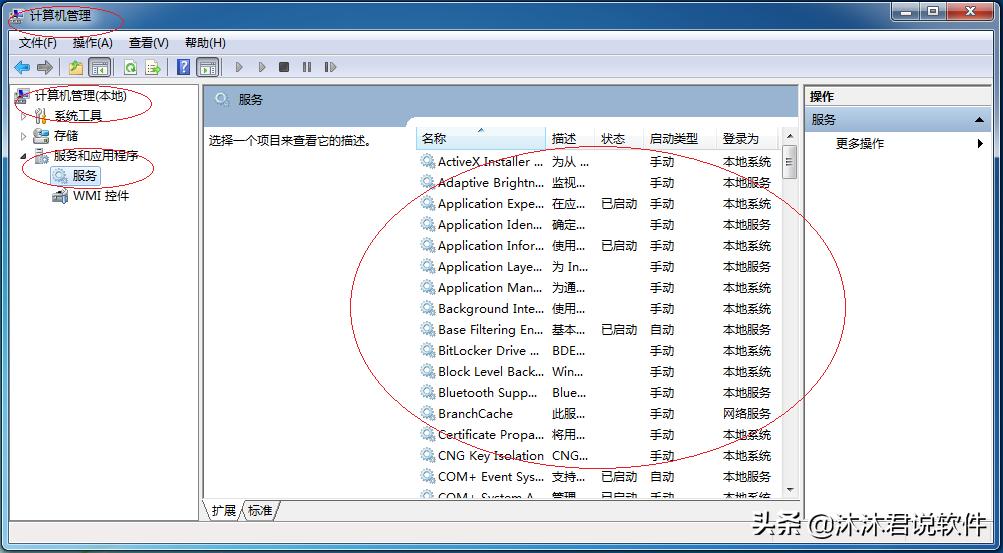This screenshot has width=1003, height=553.
Task: Click the second play arrow toolbar icon
Action: tap(262, 67)
